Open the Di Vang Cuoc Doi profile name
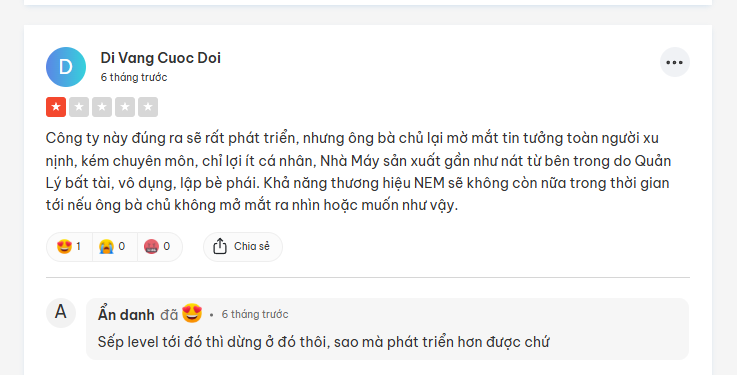 coord(160,58)
